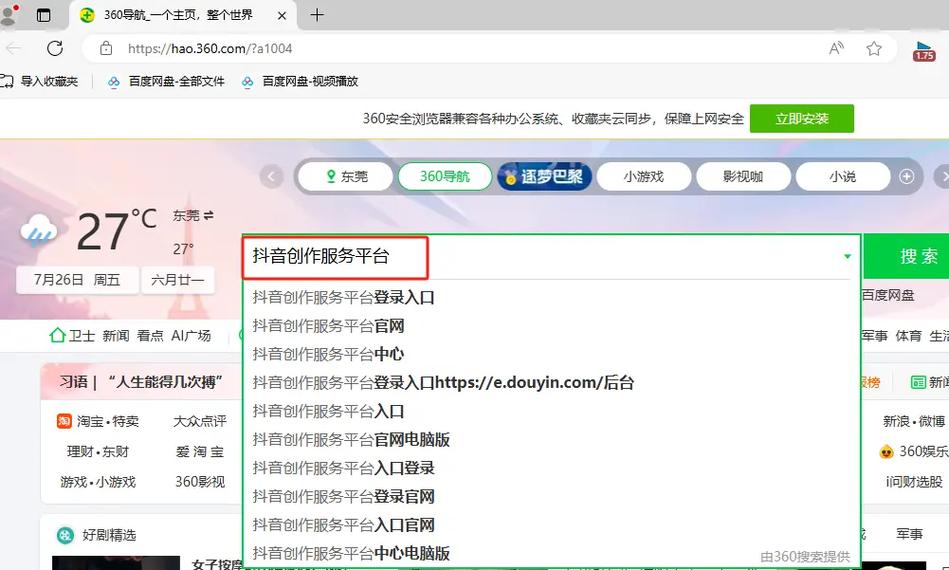Open 百度网盘-全部文件 bookmark
Screen dimensions: 949x570
click(x=166, y=82)
